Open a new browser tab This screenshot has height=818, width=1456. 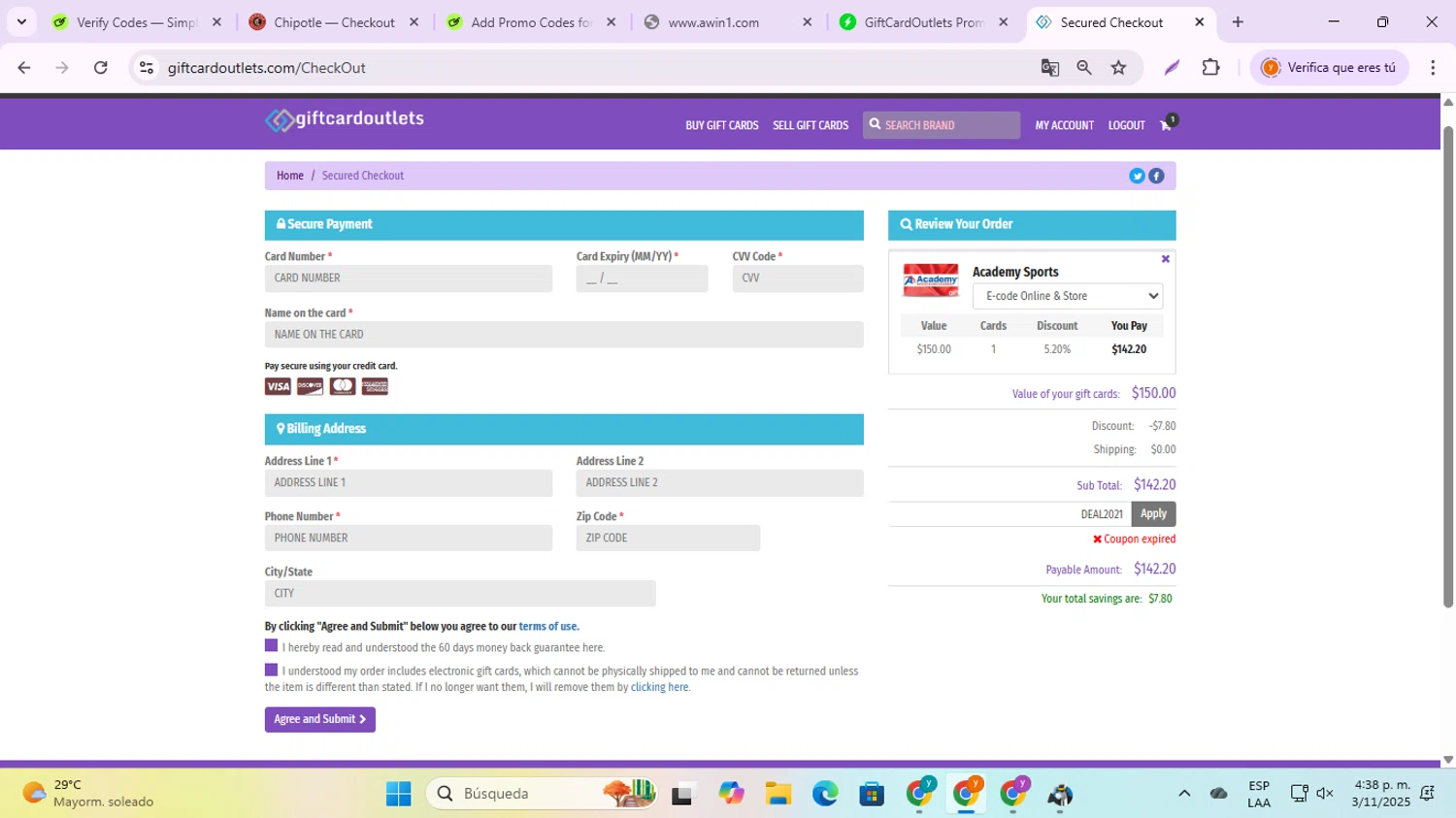coord(1238,22)
